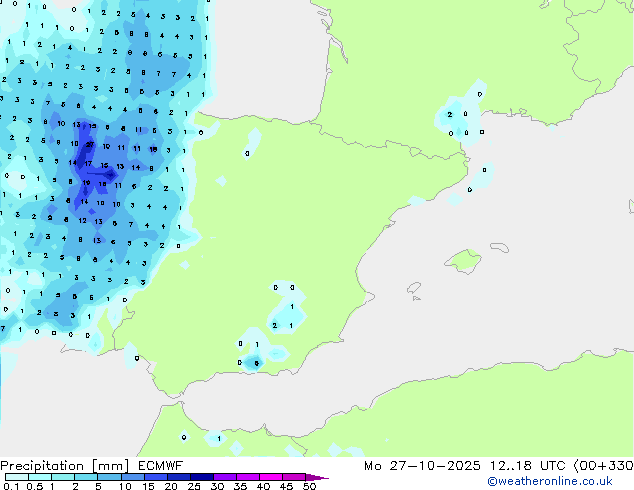Click the 0.1–0.5 mm legend color swatch
Viewport: 634px width, 490px height.
[17, 477]
